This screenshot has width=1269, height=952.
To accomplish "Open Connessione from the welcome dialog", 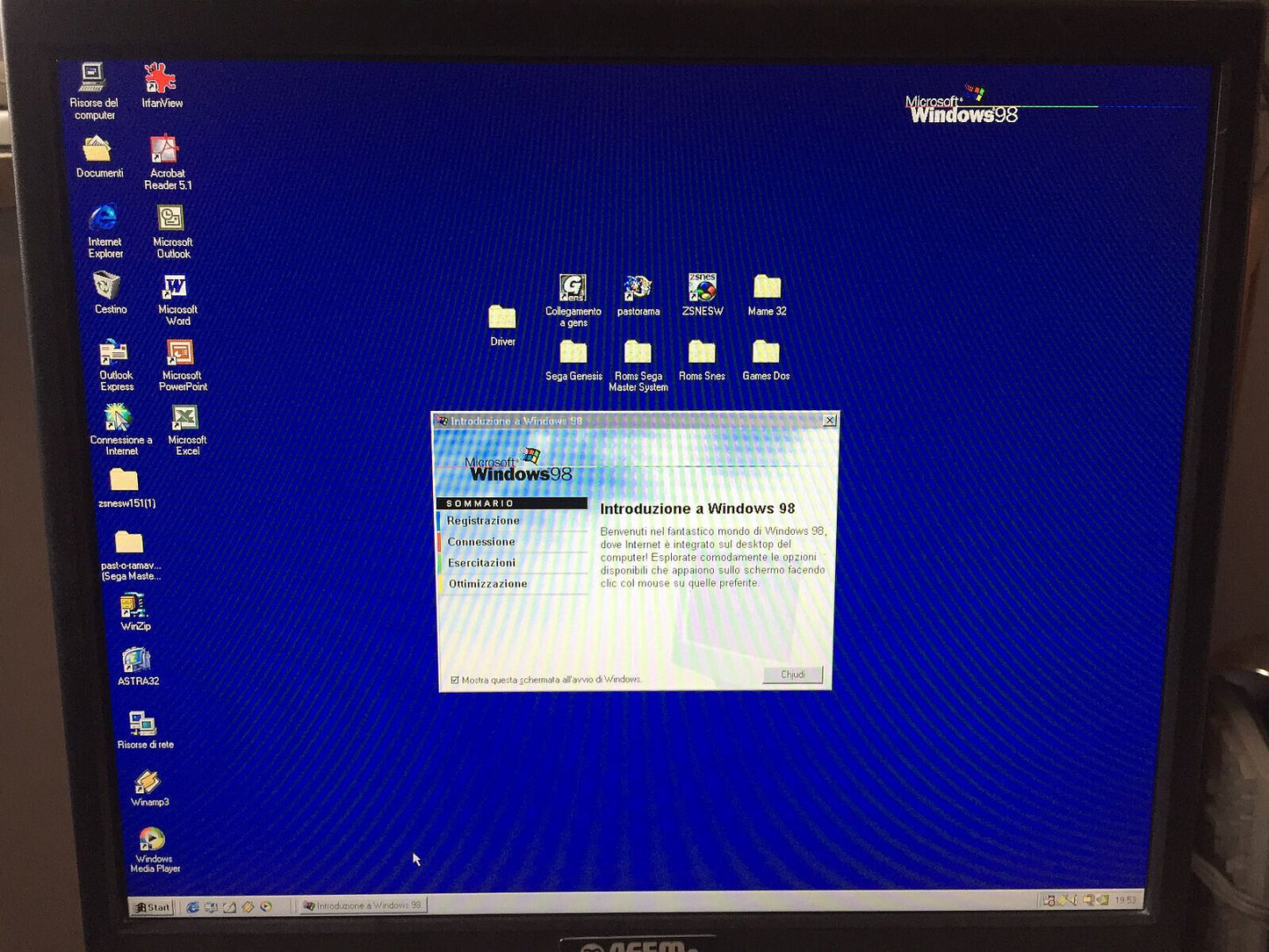I will (480, 541).
